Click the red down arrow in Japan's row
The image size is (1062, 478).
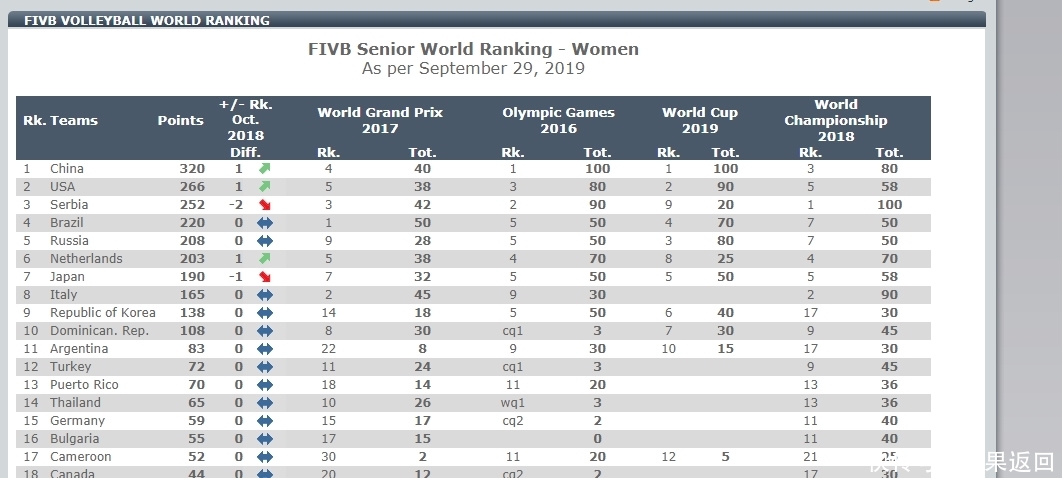click(265, 277)
